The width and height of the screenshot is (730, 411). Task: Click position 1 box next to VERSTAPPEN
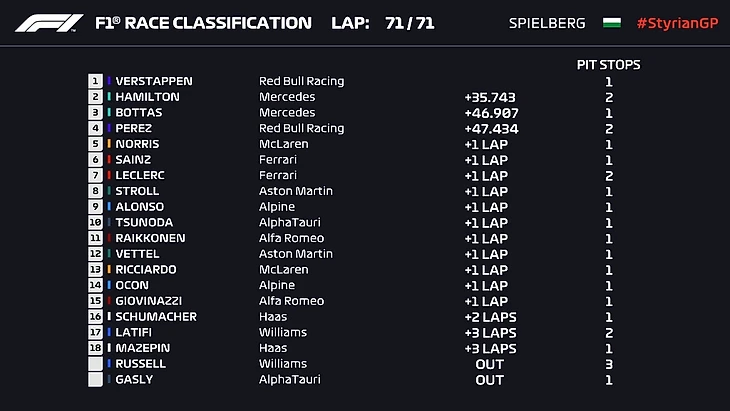96,81
